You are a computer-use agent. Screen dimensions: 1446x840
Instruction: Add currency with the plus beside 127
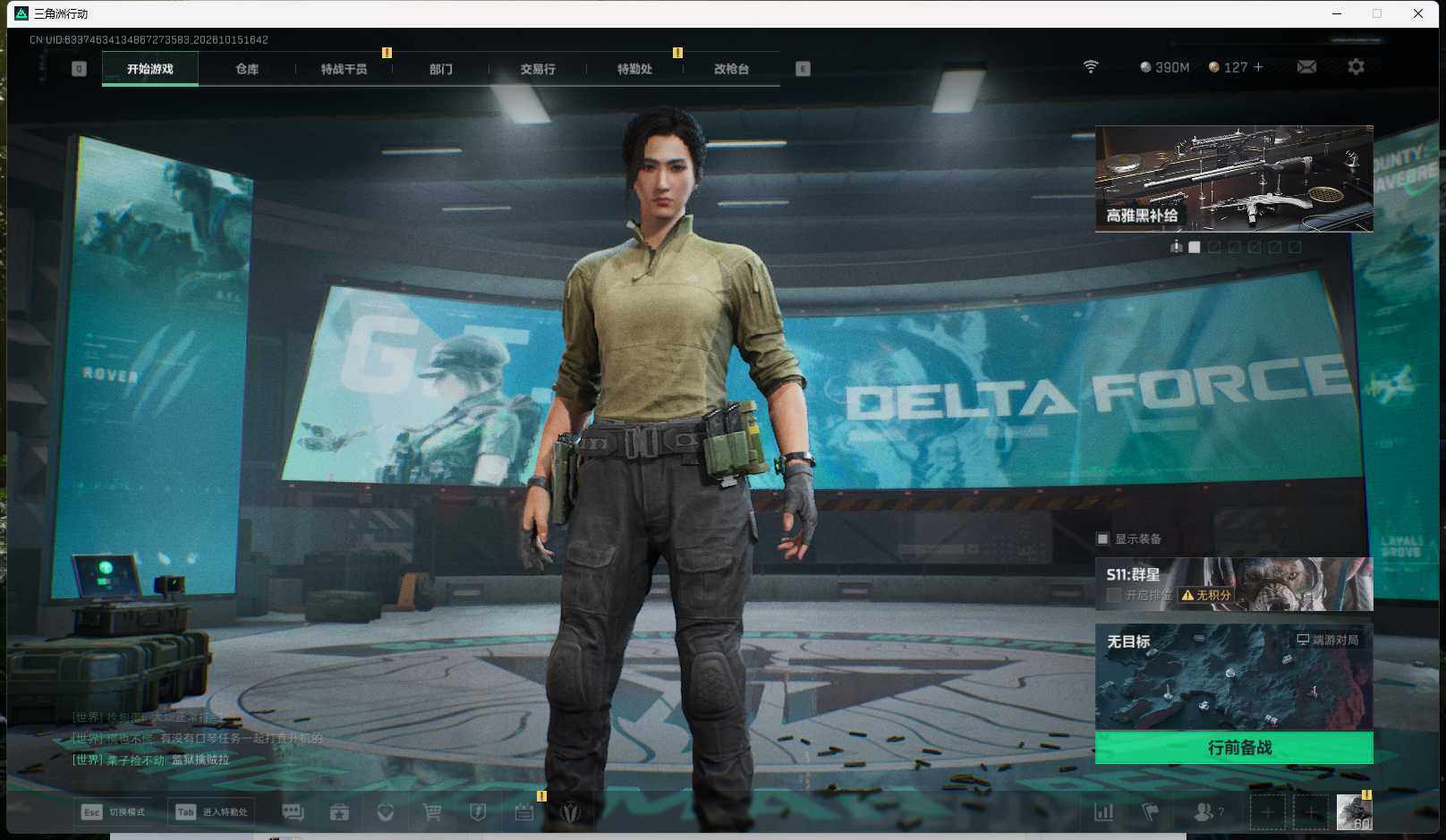pos(1258,67)
